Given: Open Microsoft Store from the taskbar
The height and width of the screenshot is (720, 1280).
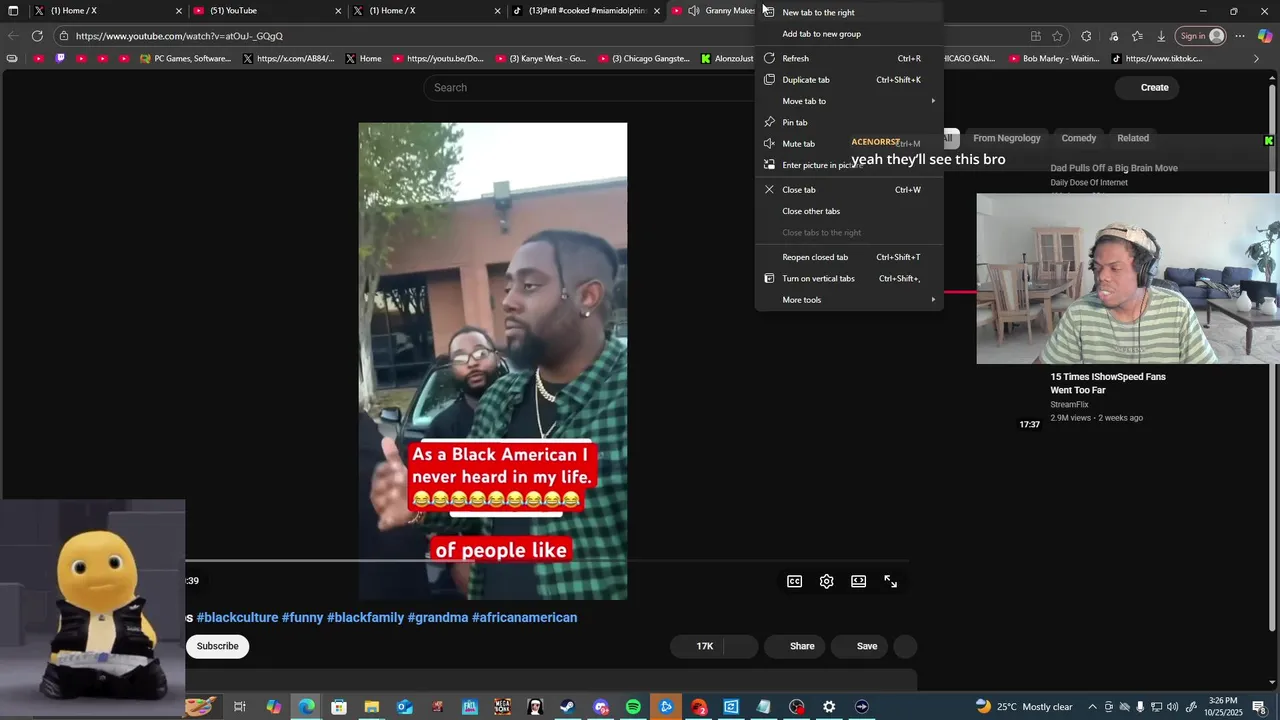Looking at the screenshot, I should [x=339, y=707].
